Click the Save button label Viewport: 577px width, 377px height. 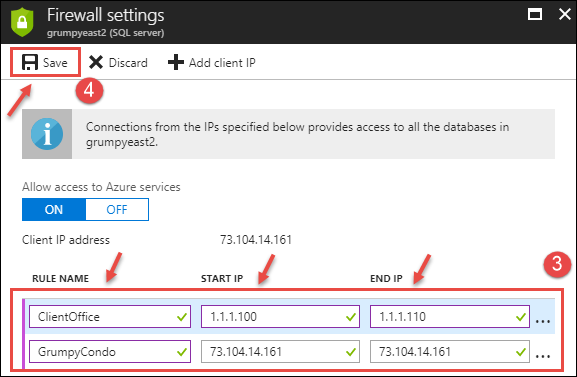55,63
